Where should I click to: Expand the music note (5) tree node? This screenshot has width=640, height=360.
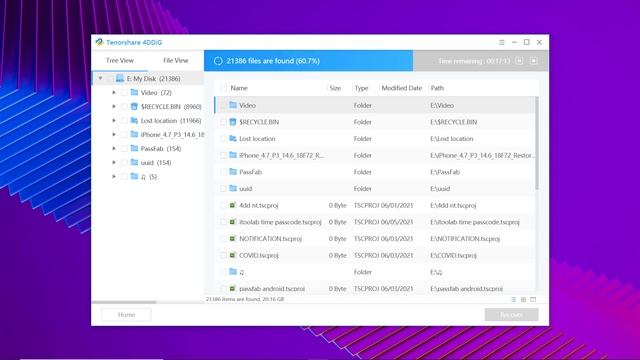(114, 176)
